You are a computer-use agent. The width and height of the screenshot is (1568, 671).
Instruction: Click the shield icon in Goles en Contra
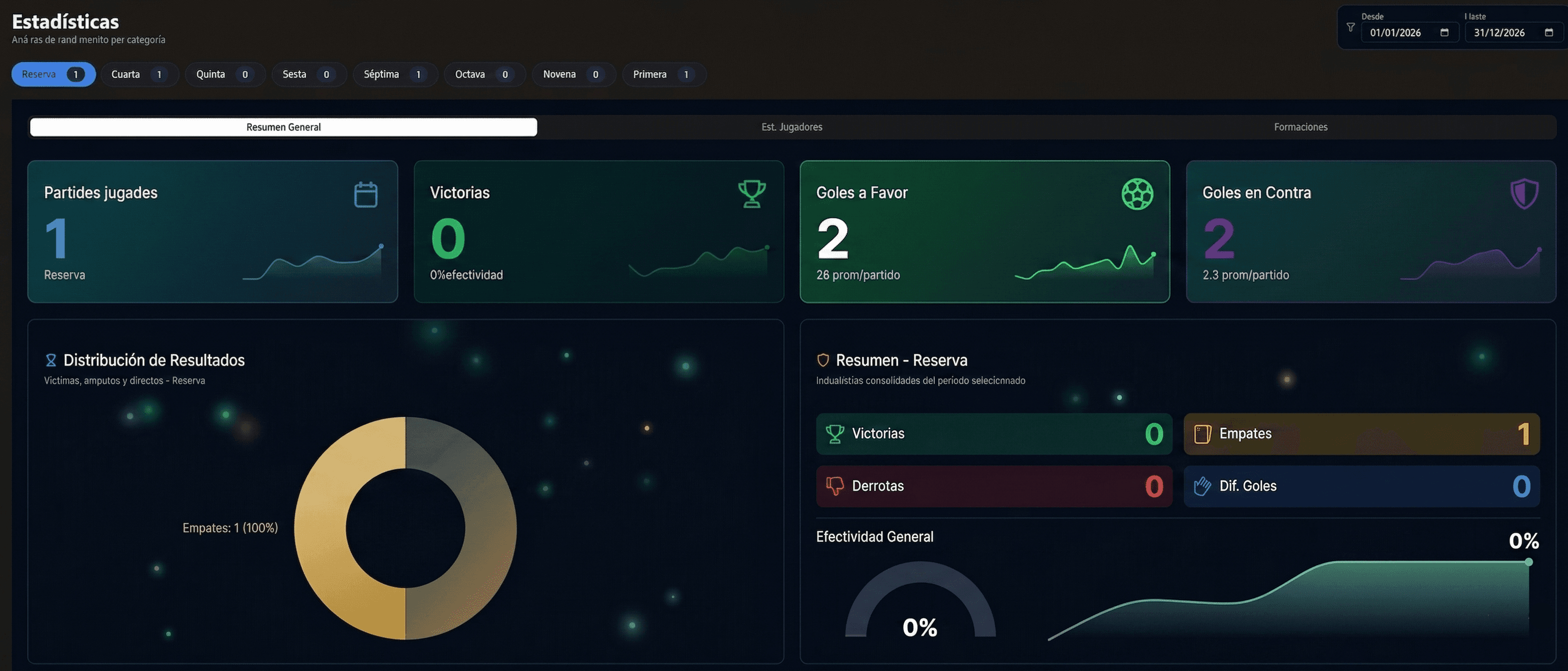(x=1524, y=194)
